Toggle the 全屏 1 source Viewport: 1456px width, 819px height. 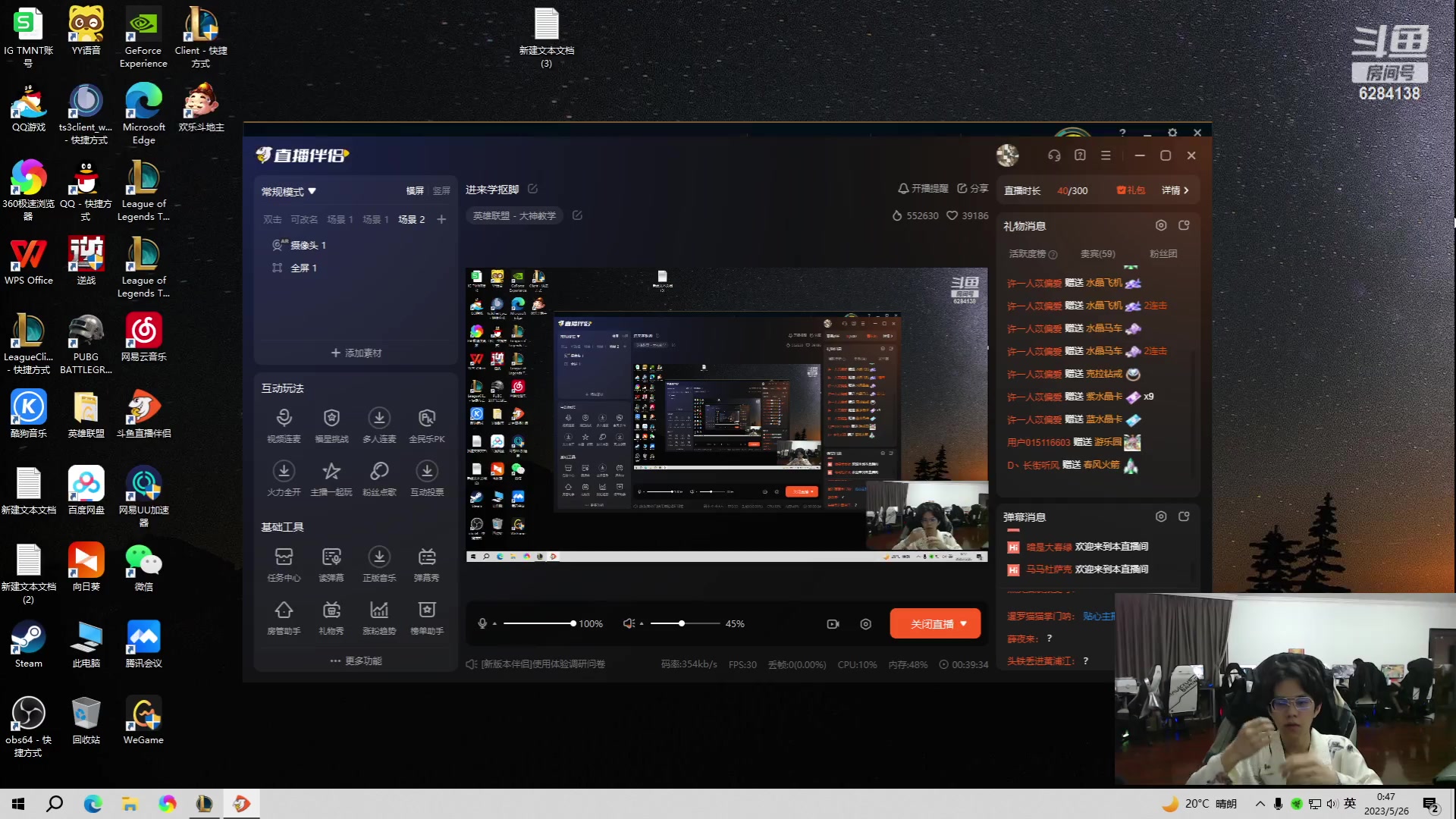[x=295, y=268]
